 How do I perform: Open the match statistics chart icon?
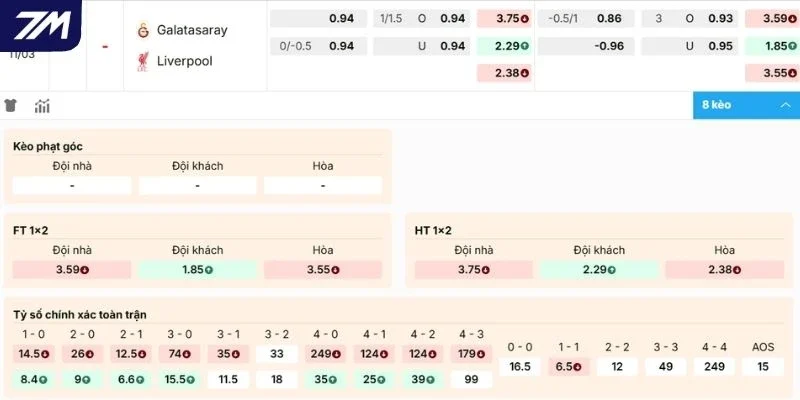point(42,106)
